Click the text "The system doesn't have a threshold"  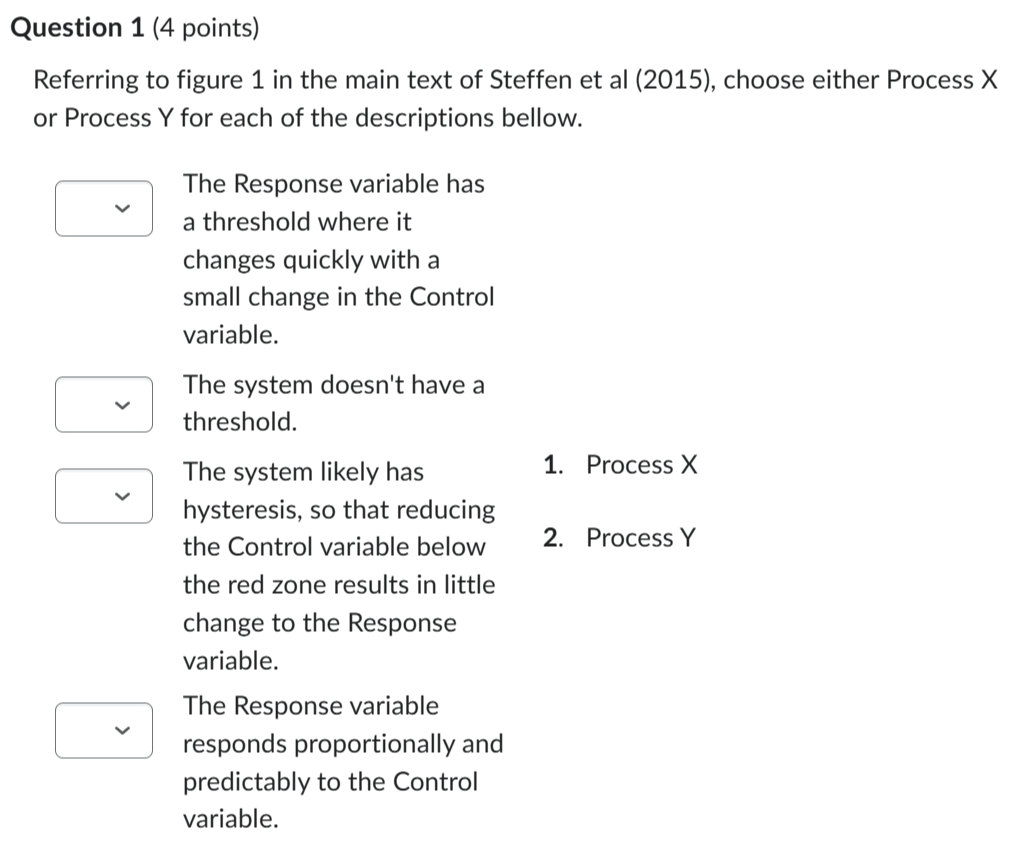[x=334, y=403]
